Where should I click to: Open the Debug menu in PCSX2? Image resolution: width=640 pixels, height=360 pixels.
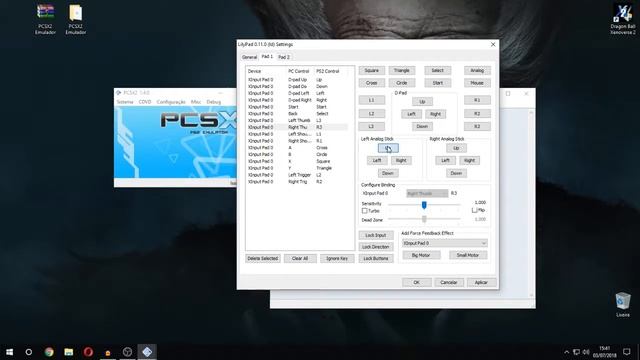click(x=213, y=102)
